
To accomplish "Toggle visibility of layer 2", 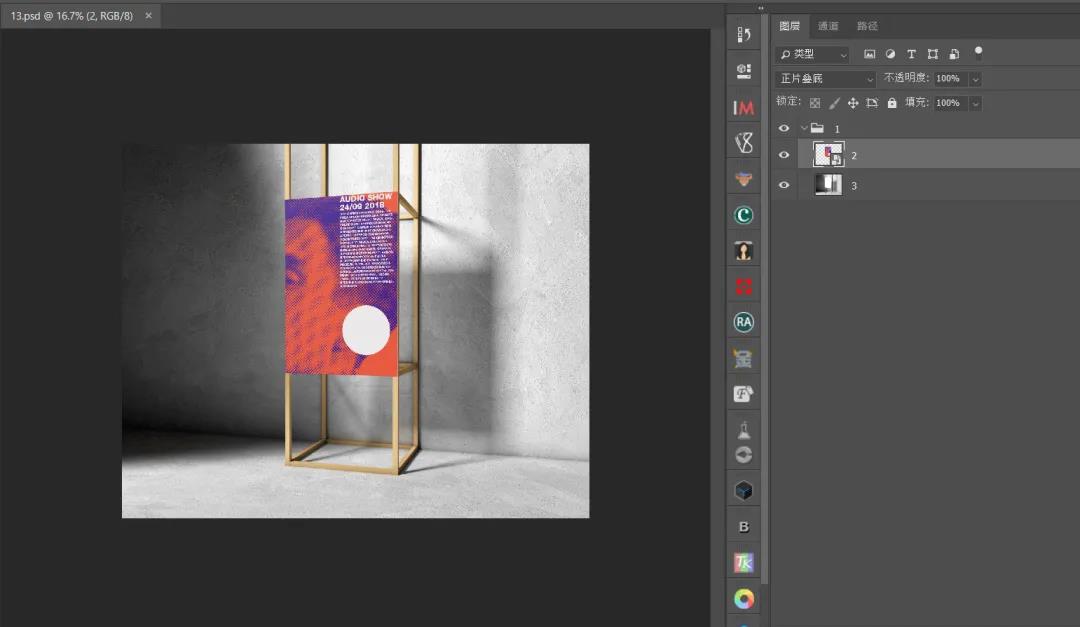I will click(x=784, y=155).
